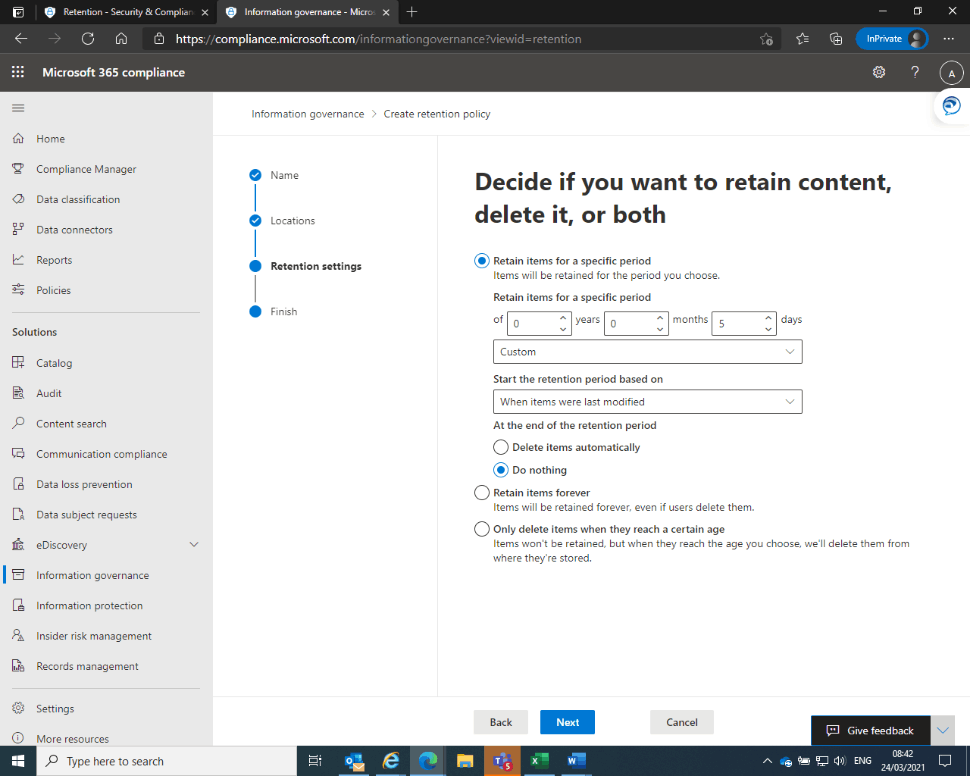Screen dimensions: 970x776
Task: Select the Do nothing option
Action: click(x=500, y=470)
